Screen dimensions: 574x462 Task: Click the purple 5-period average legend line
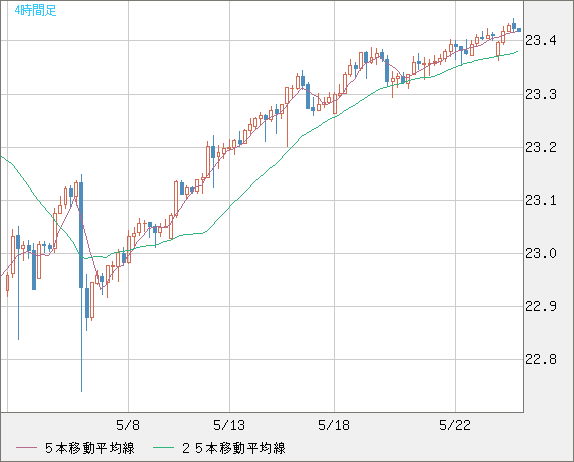click(26, 448)
